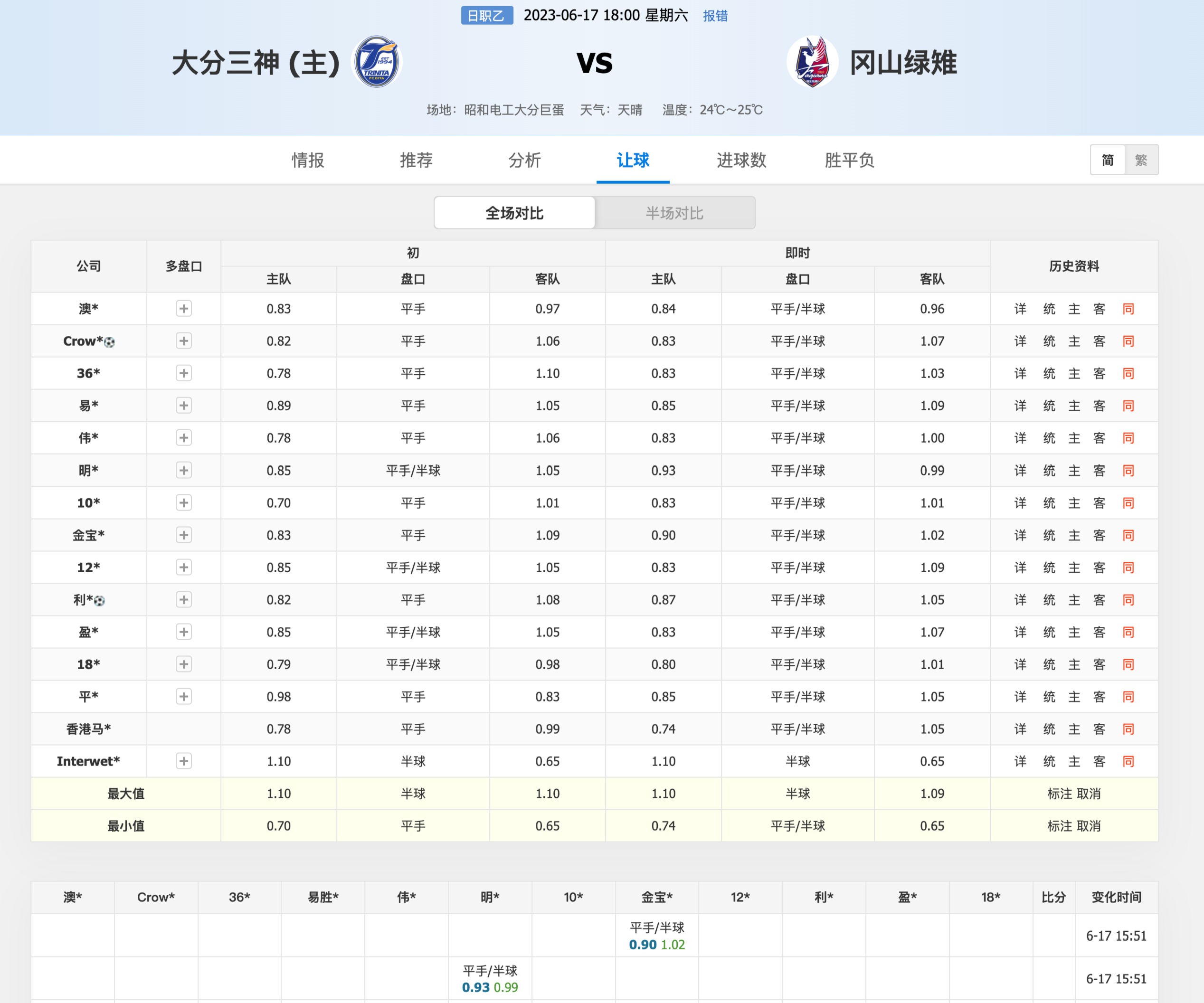This screenshot has height=1003, width=1204.
Task: Open the 情报 tab
Action: point(308,160)
